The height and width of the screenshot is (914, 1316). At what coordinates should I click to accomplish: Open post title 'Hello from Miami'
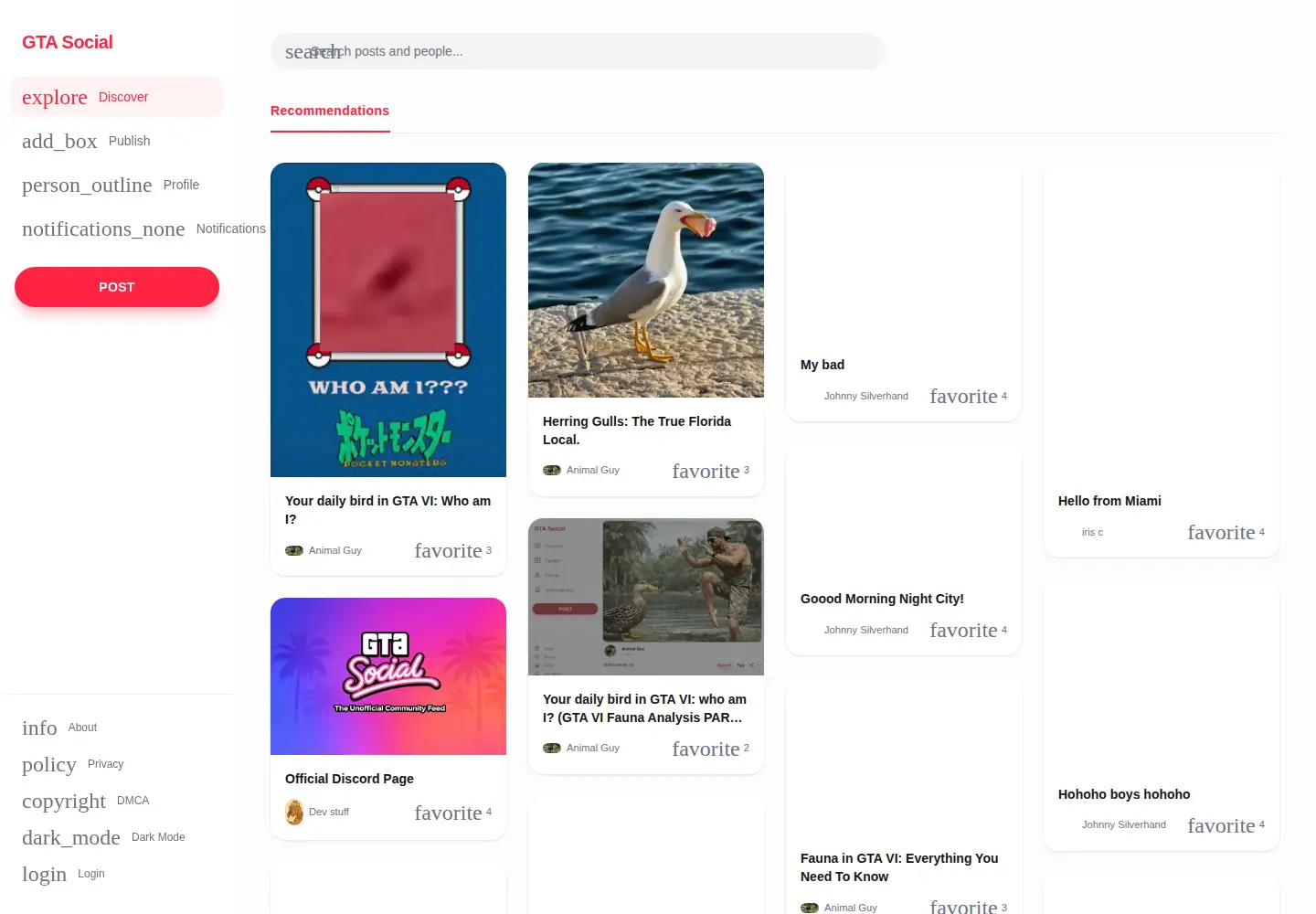pyautogui.click(x=1109, y=501)
